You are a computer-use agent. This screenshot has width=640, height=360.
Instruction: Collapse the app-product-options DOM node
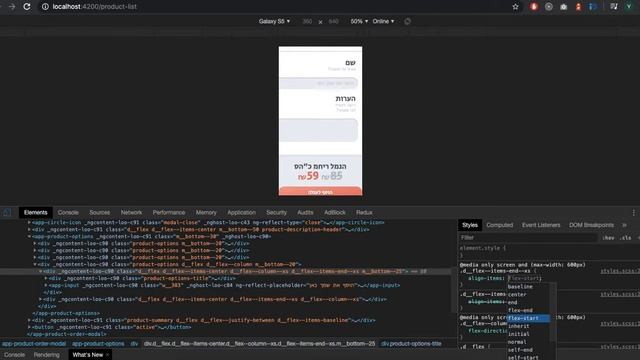pos(29,236)
